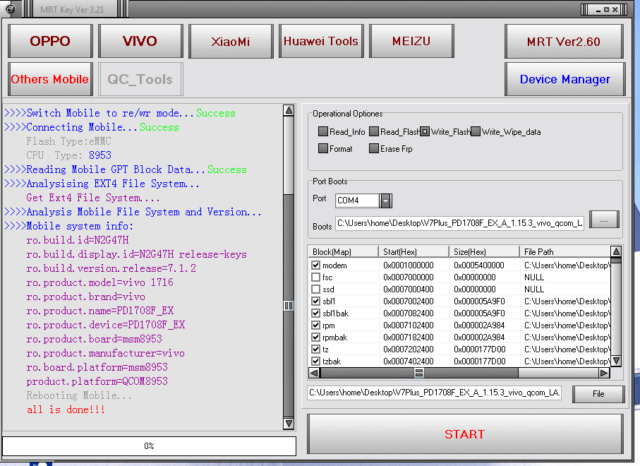
Task: Uncheck the tzbak partition
Action: point(316,362)
